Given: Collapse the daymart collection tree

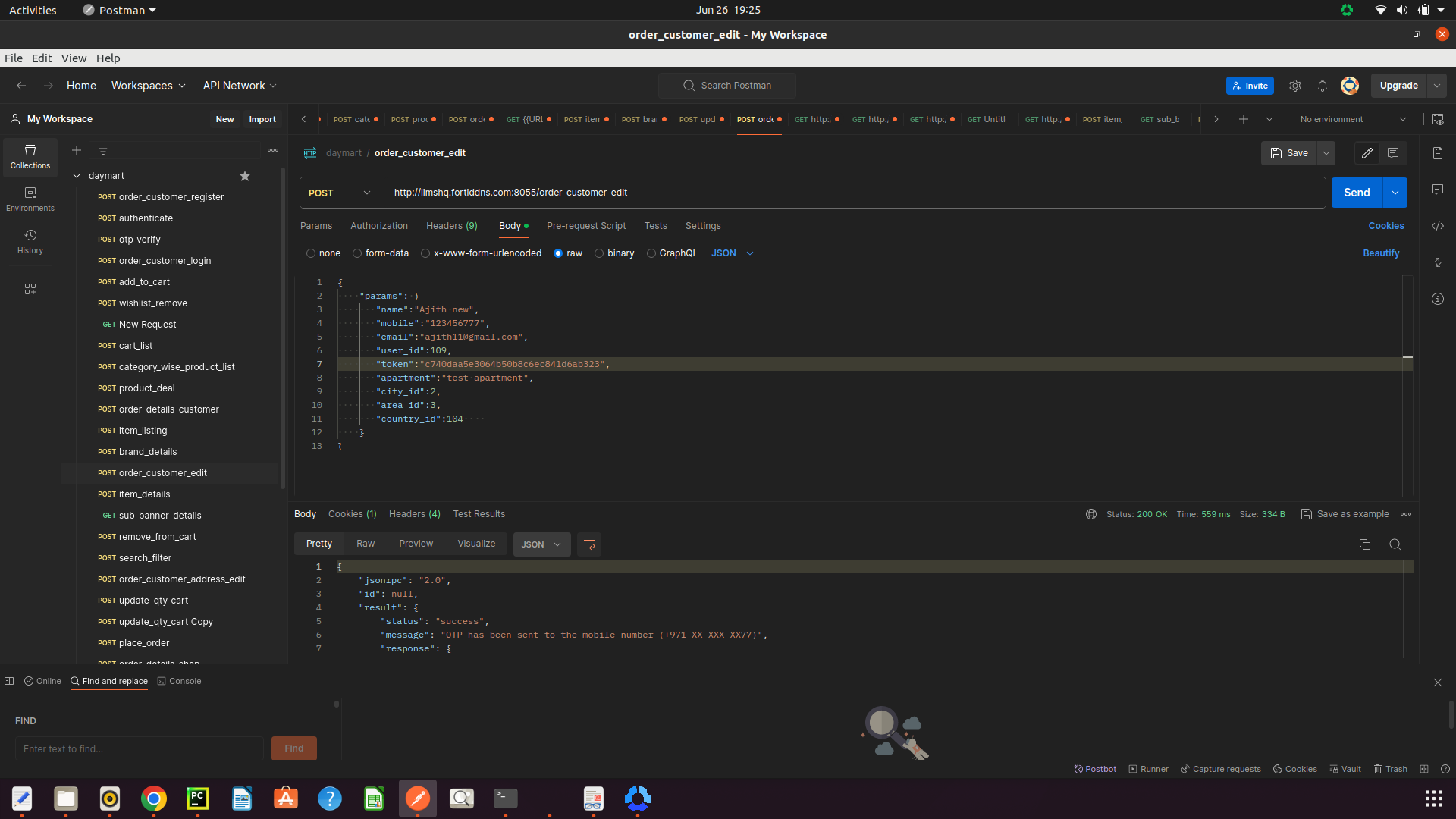Looking at the screenshot, I should 77,176.
